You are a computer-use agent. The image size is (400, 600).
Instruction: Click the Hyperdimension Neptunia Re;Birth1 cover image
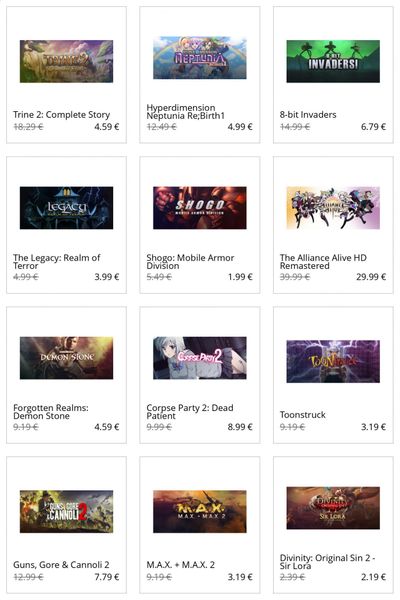[200, 58]
